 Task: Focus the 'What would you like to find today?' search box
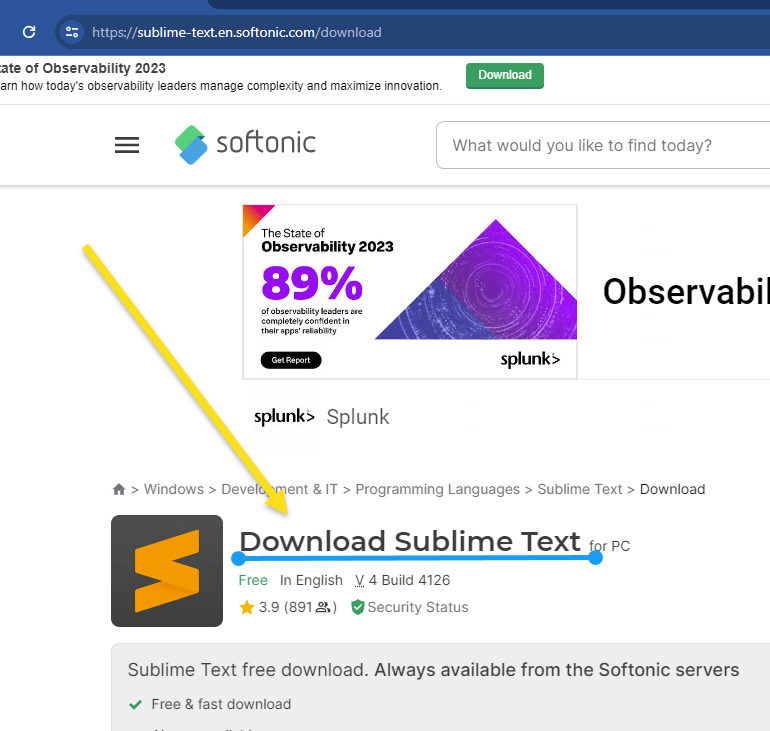[603, 145]
